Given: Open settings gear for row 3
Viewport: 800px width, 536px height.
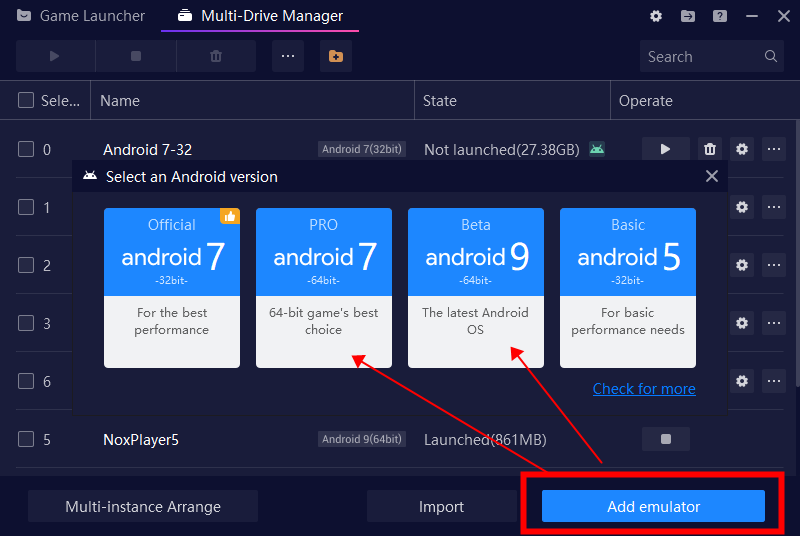Looking at the screenshot, I should point(742,323).
